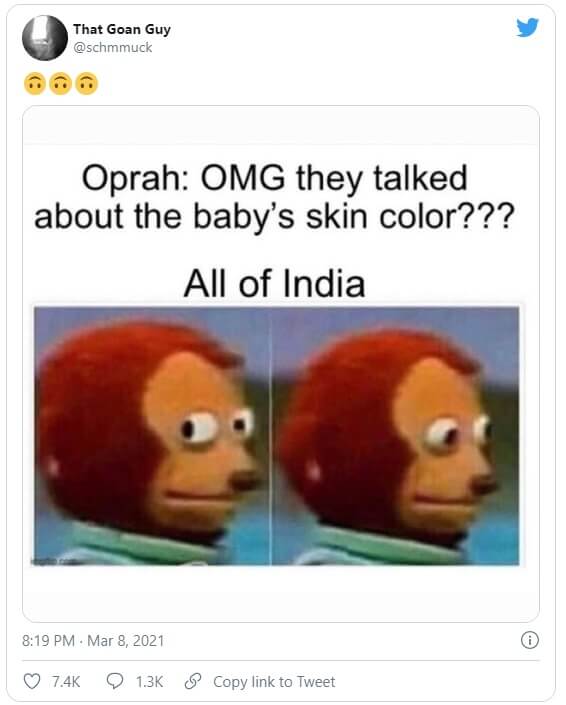Click the first upside-down face emoji
The image size is (566, 705).
tap(35, 84)
